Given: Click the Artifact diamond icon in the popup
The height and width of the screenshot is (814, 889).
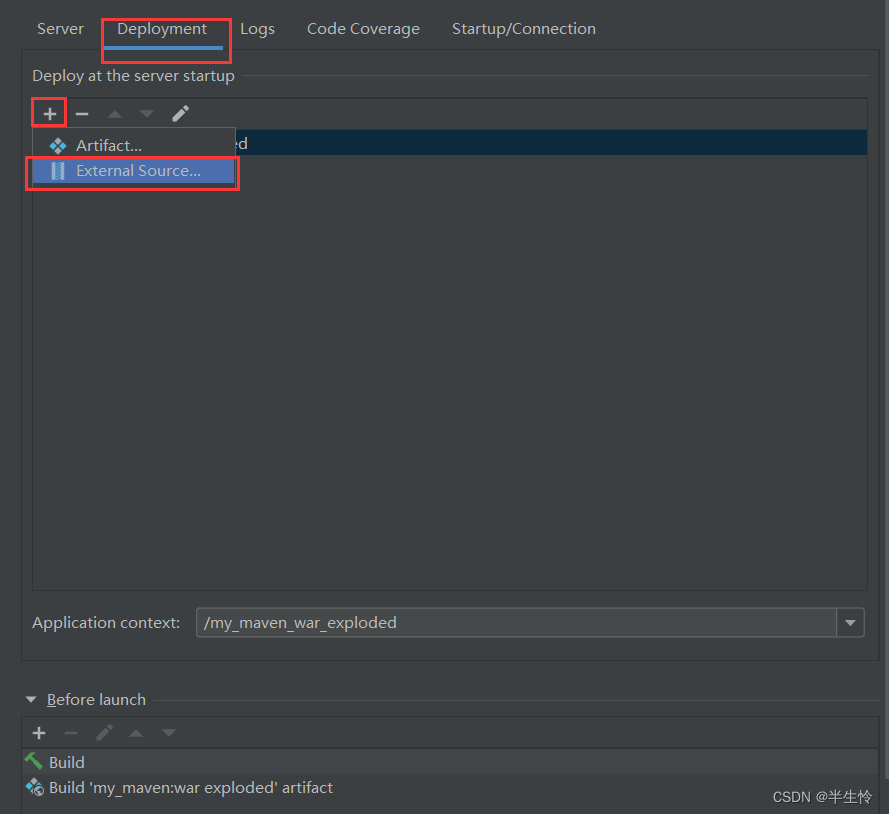Looking at the screenshot, I should point(58,146).
